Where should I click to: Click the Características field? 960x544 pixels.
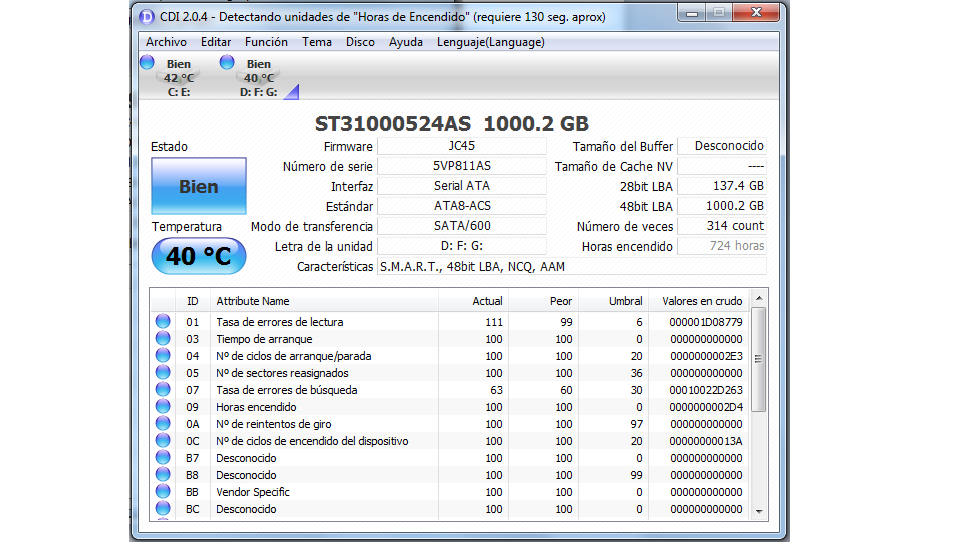click(571, 266)
